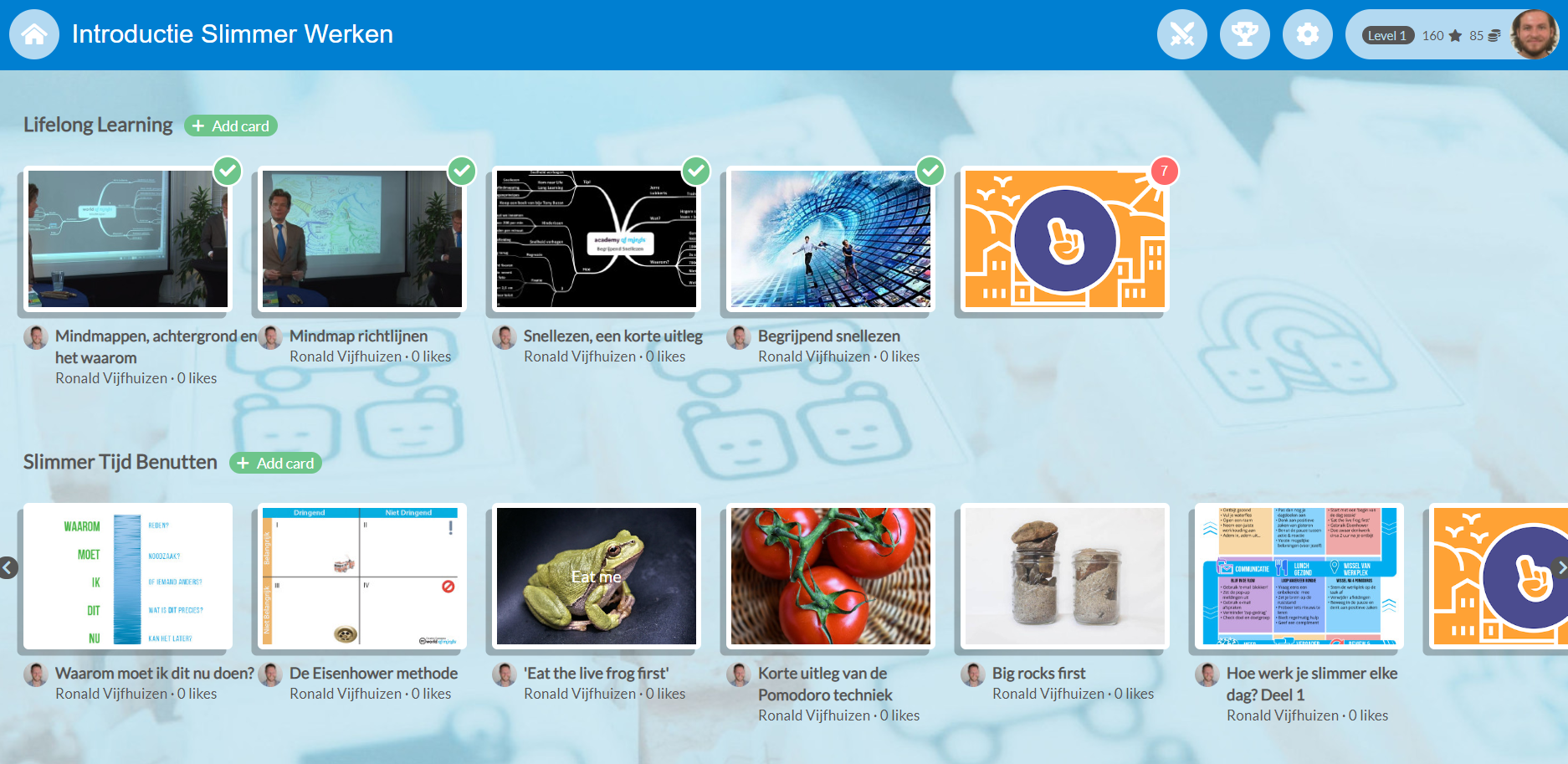Open the Pomodoro techniek tomato thumbnail

[831, 577]
